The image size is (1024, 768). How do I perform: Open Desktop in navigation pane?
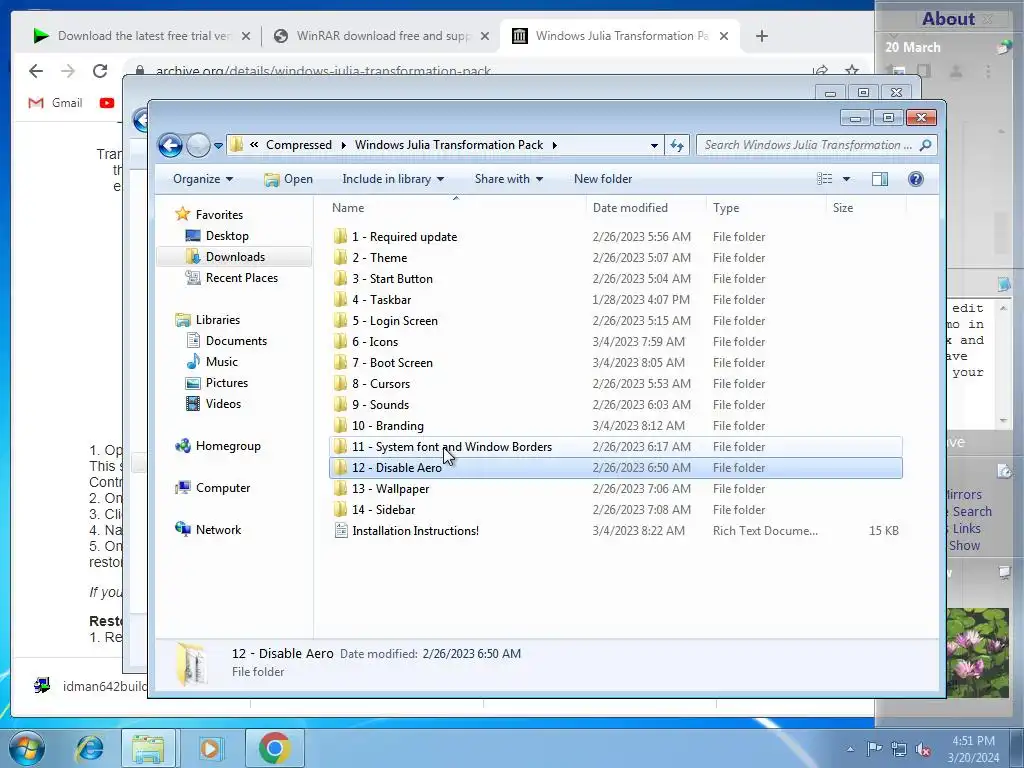point(227,236)
